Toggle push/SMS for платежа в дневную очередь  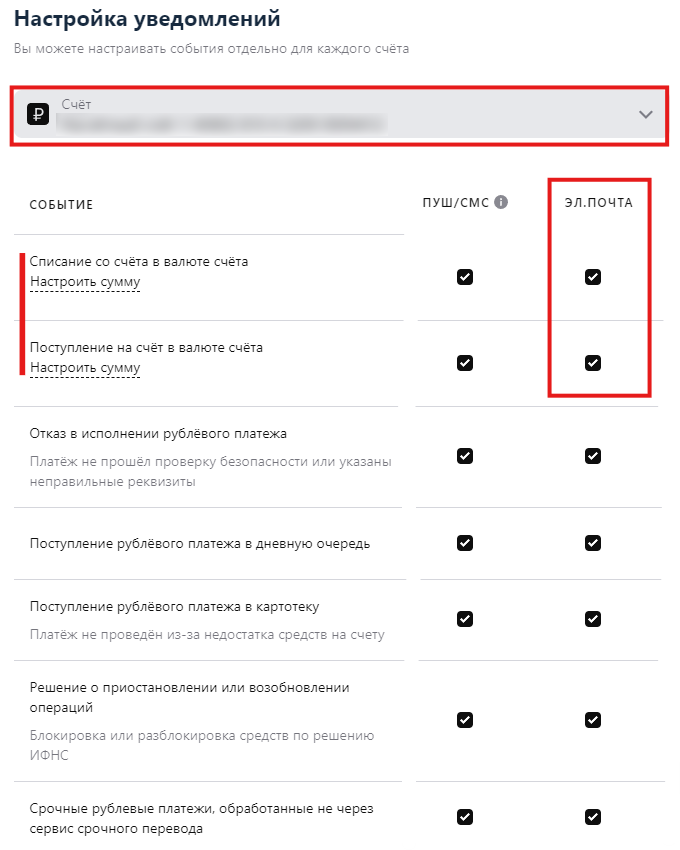(465, 543)
